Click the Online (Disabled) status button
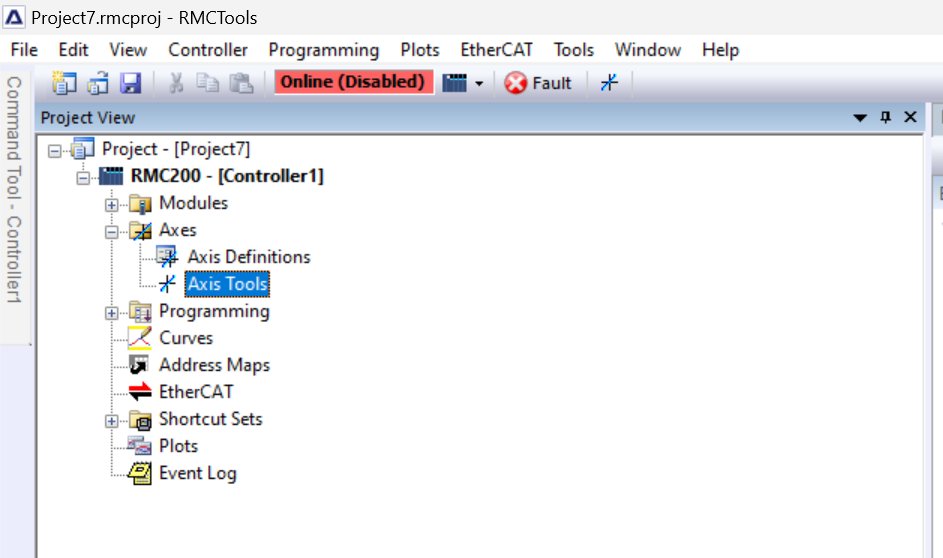943x558 pixels. click(354, 82)
